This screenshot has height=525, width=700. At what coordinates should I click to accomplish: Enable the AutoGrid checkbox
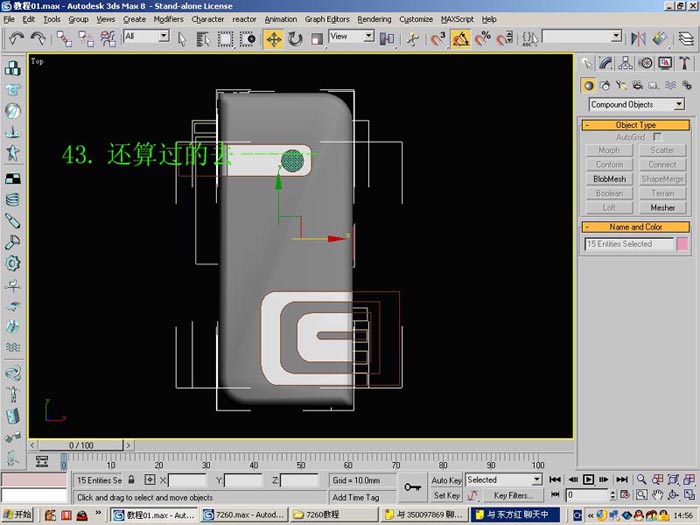[x=657, y=137]
